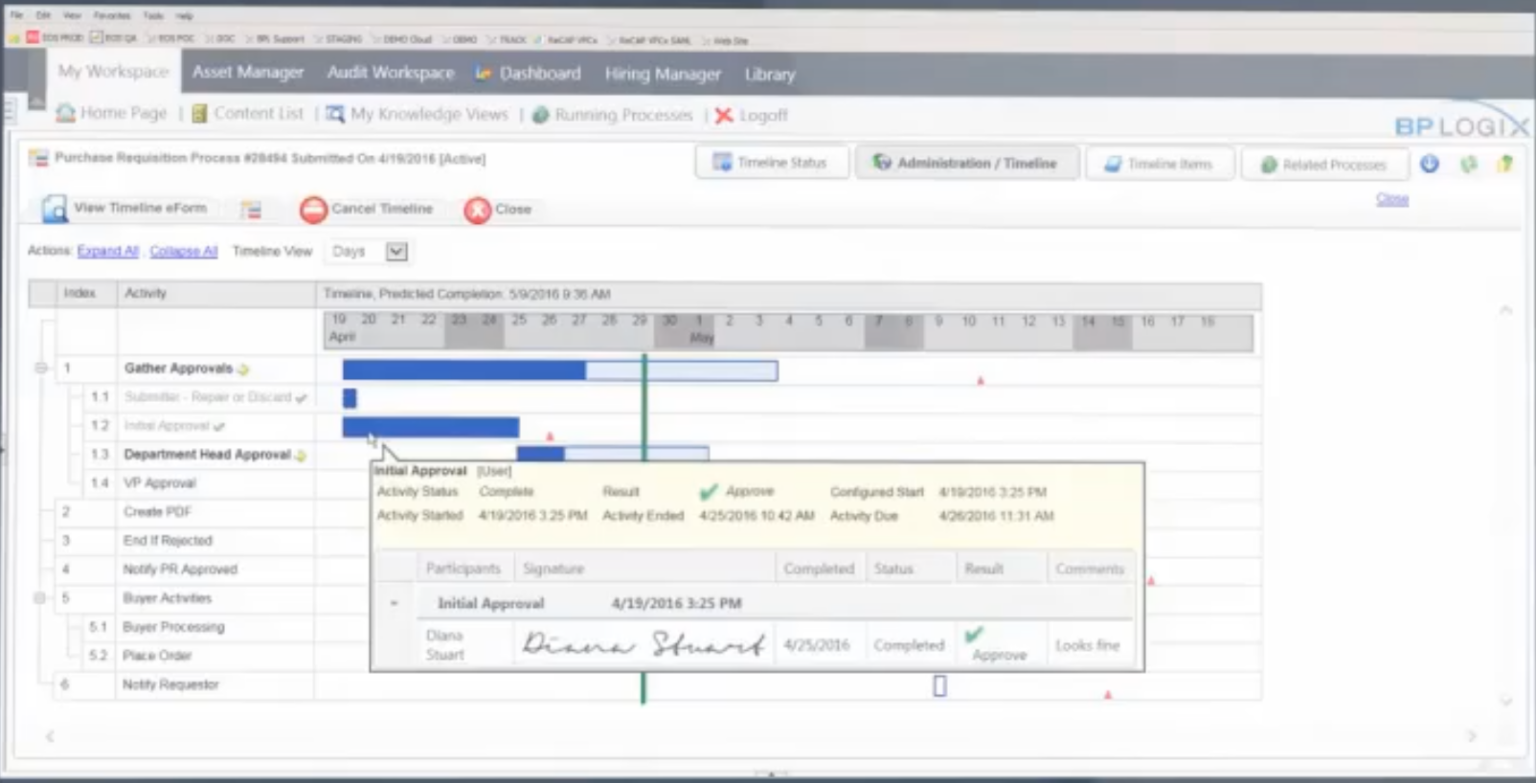Click the green refresh icon in the top right
The width and height of the screenshot is (1536, 783).
[x=1469, y=164]
